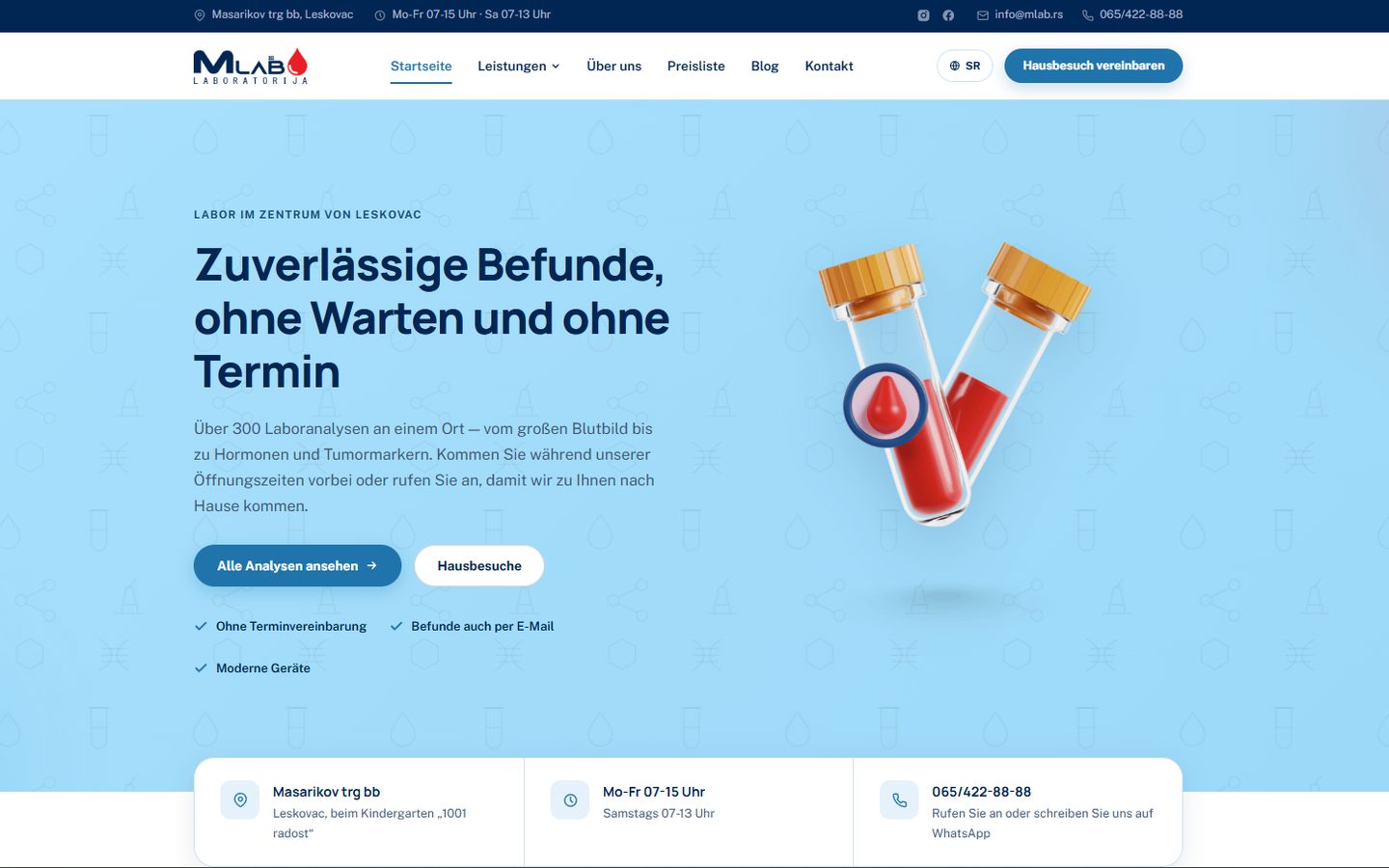Click the LABOR IM ZENTRUM VON LESKOVAC label
The image size is (1389, 868).
tap(308, 215)
